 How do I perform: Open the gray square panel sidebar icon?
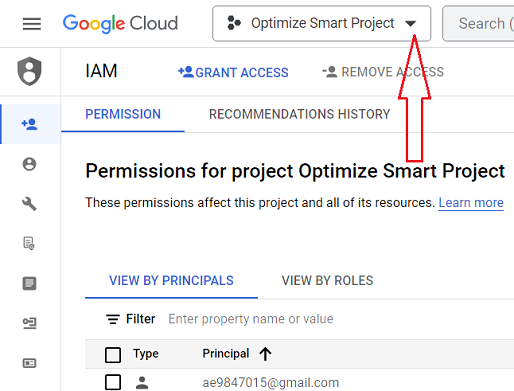pyautogui.click(x=29, y=284)
